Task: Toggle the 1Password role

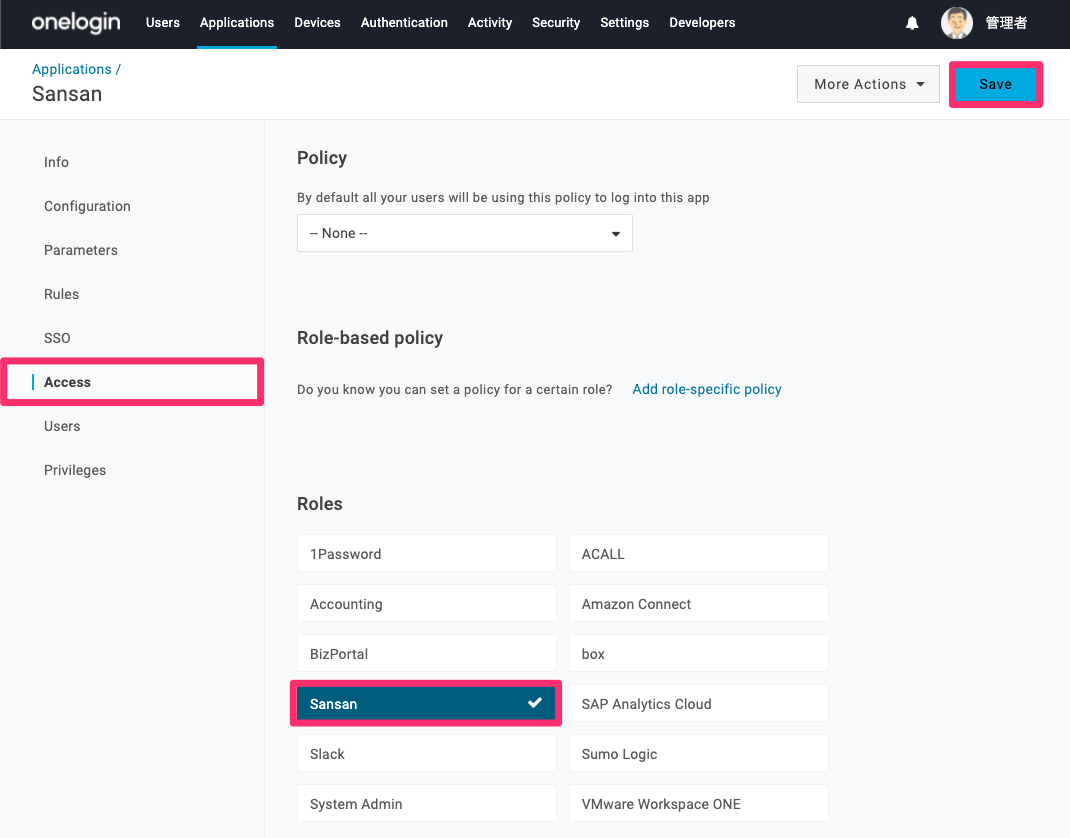Action: point(426,553)
